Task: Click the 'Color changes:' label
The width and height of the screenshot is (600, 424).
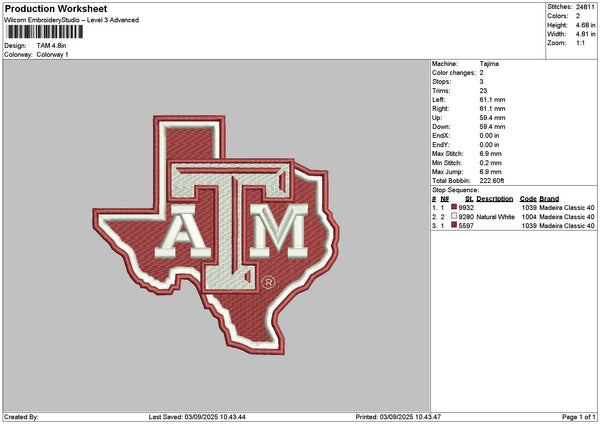Action: [x=454, y=73]
